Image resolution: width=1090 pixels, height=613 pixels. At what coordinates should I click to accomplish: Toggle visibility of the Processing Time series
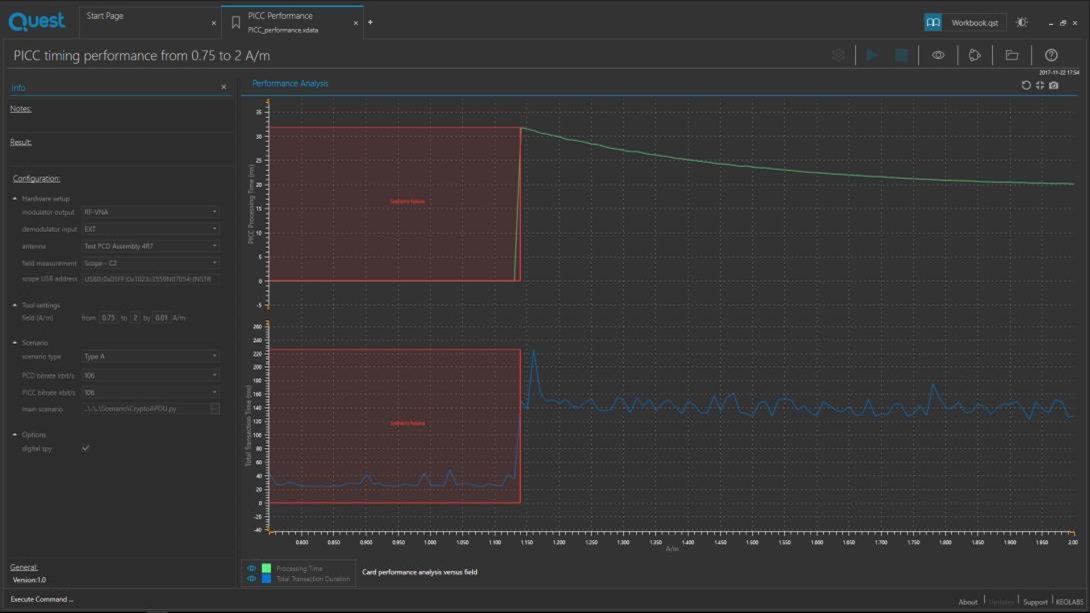[252, 569]
